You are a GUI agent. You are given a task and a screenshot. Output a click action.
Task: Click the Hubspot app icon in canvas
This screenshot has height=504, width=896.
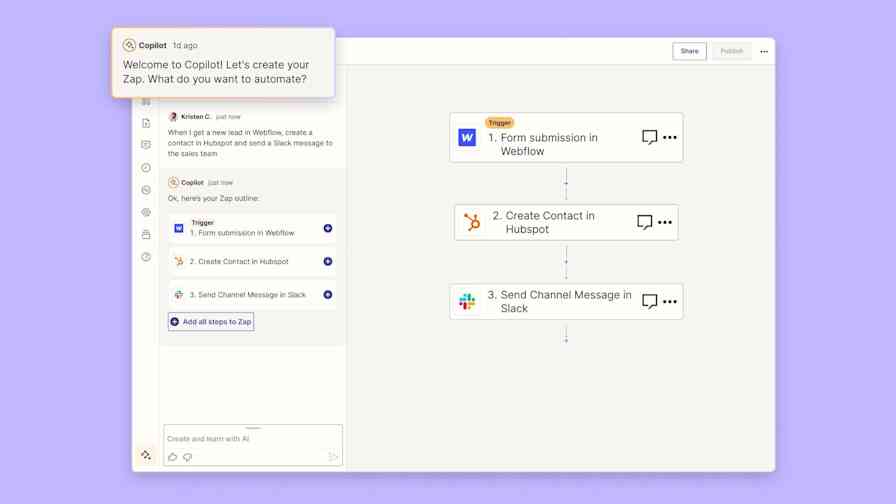tap(472, 222)
